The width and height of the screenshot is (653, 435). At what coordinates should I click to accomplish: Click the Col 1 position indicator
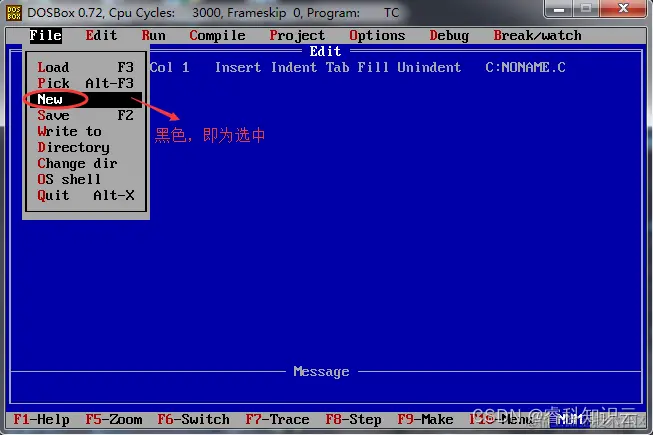point(169,67)
